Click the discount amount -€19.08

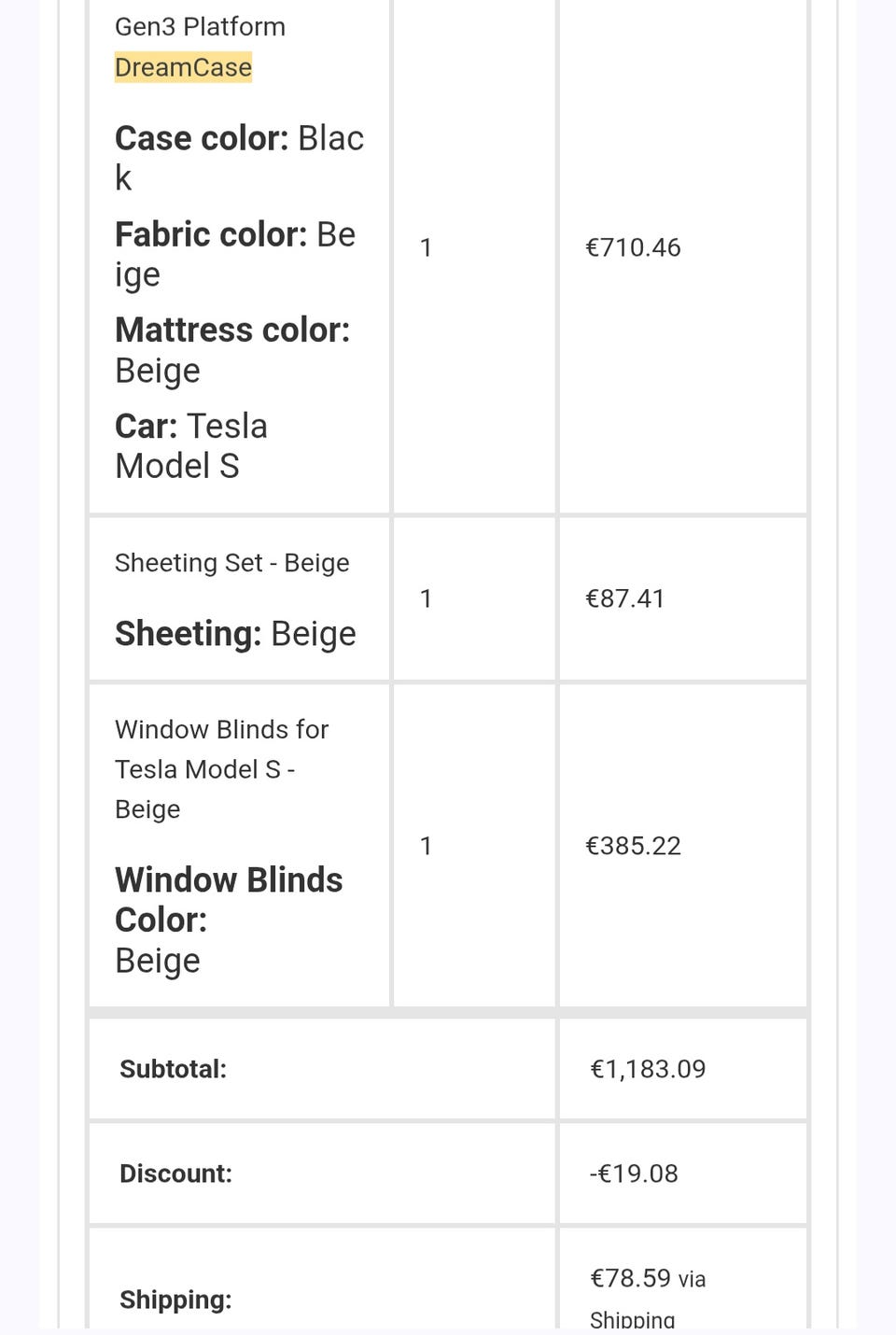pyautogui.click(x=634, y=1173)
